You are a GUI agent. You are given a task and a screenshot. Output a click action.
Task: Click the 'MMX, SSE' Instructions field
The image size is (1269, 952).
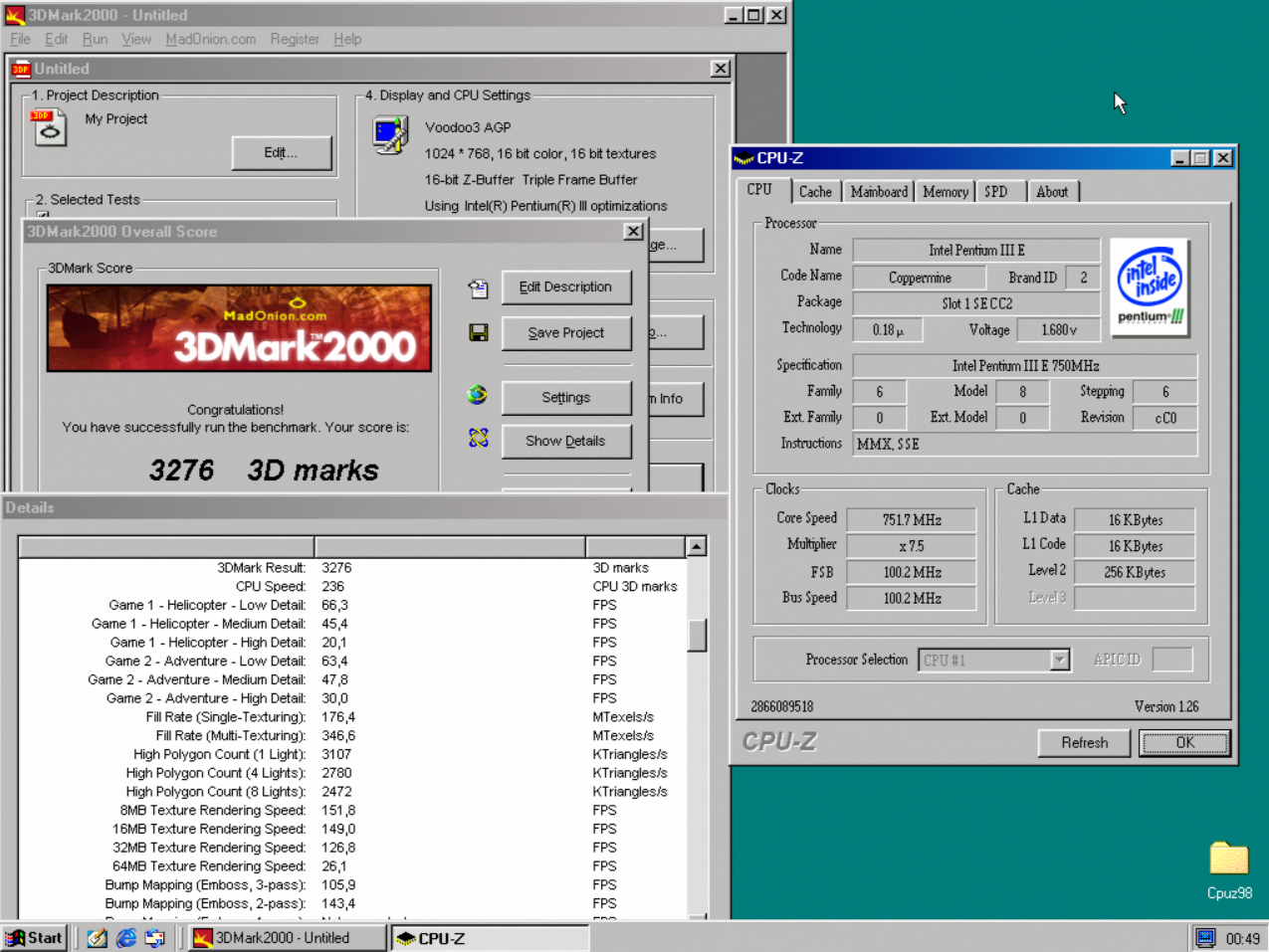click(1025, 444)
